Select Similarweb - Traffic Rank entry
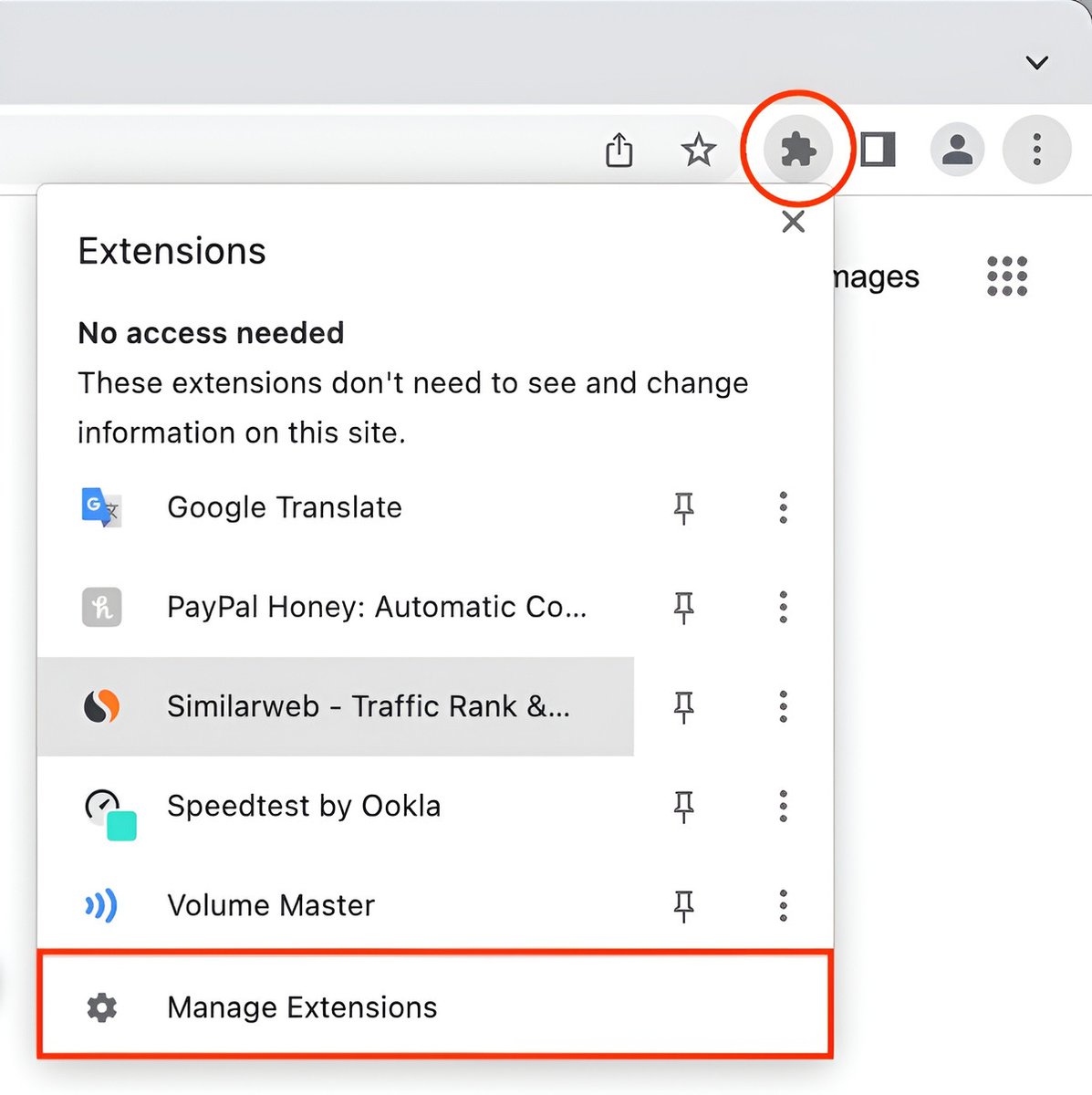Image resolution: width=1092 pixels, height=1095 pixels. click(x=336, y=706)
